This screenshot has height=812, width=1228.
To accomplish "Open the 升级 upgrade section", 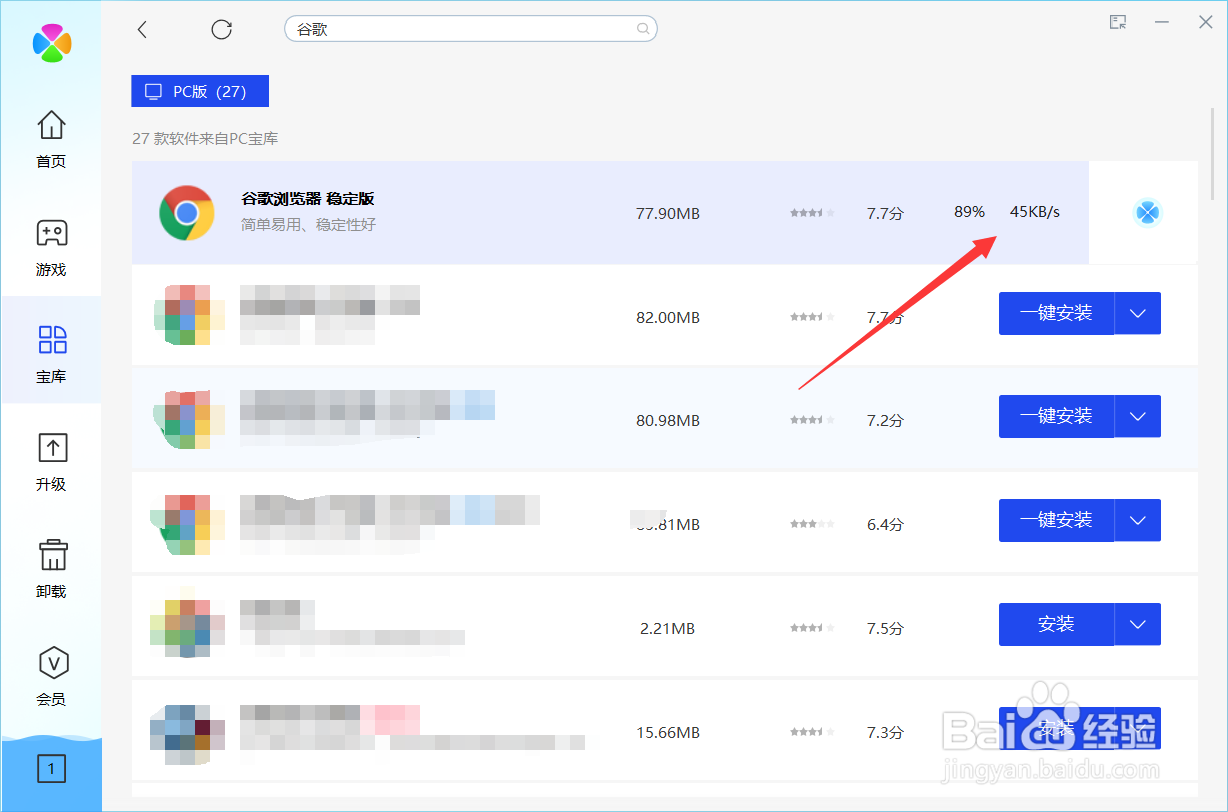I will click(51, 461).
